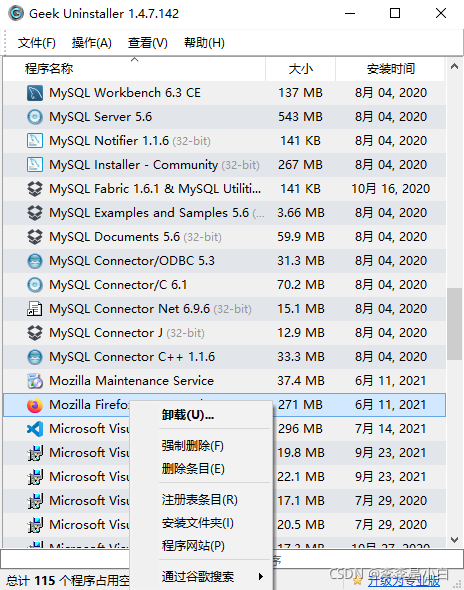This screenshot has height=590, width=464.
Task: Click the 10月 16, 2020 date cell
Action: [x=391, y=189]
